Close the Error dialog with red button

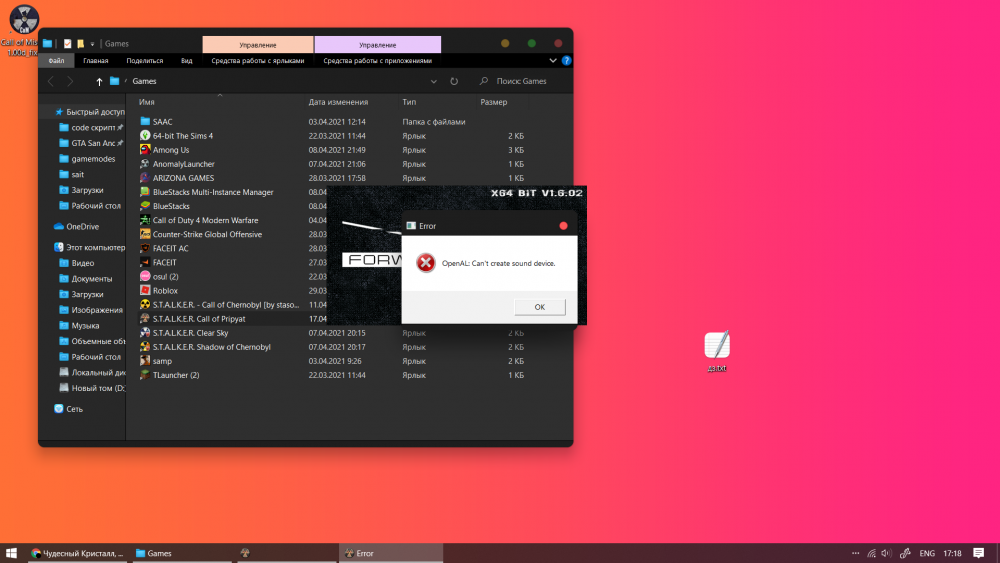(563, 226)
